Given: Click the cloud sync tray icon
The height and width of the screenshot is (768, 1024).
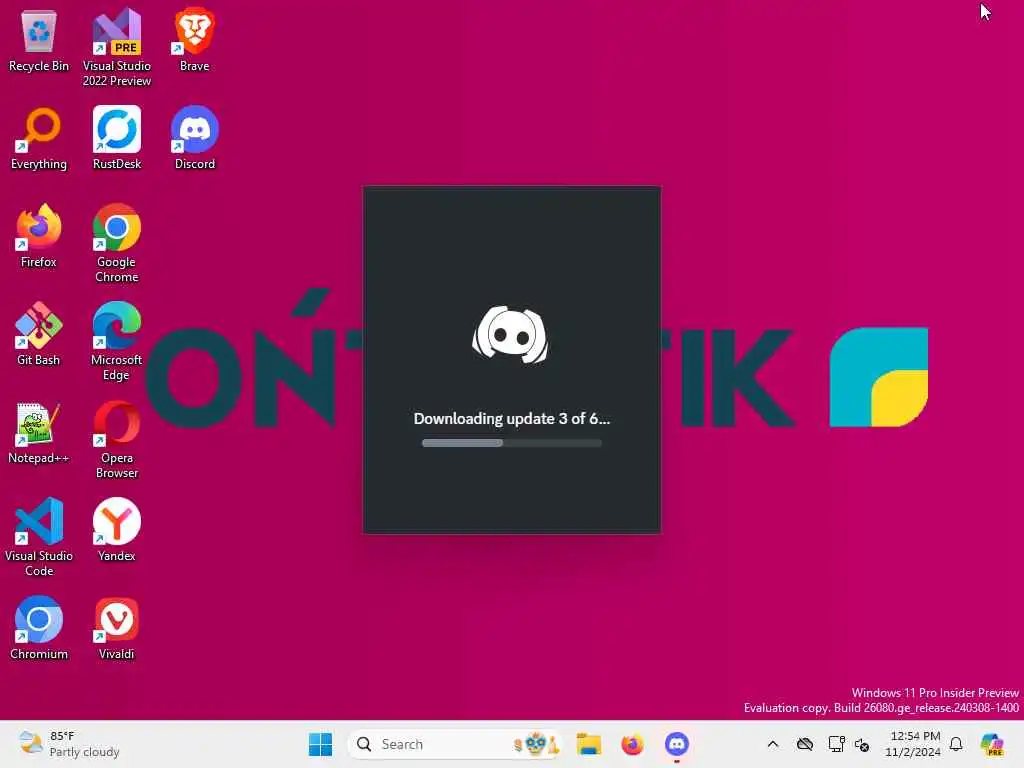Looking at the screenshot, I should point(805,744).
